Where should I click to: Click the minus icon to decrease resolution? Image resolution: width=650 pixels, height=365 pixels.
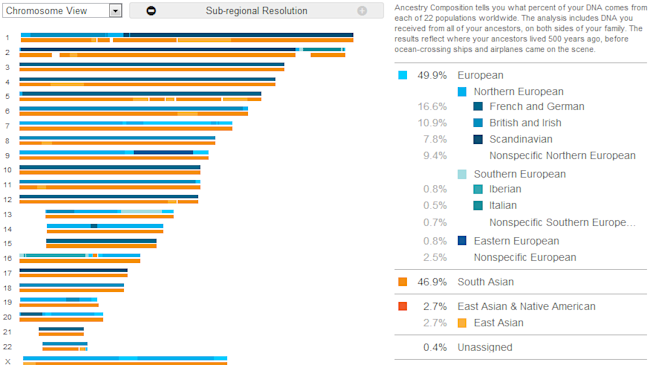(x=151, y=11)
